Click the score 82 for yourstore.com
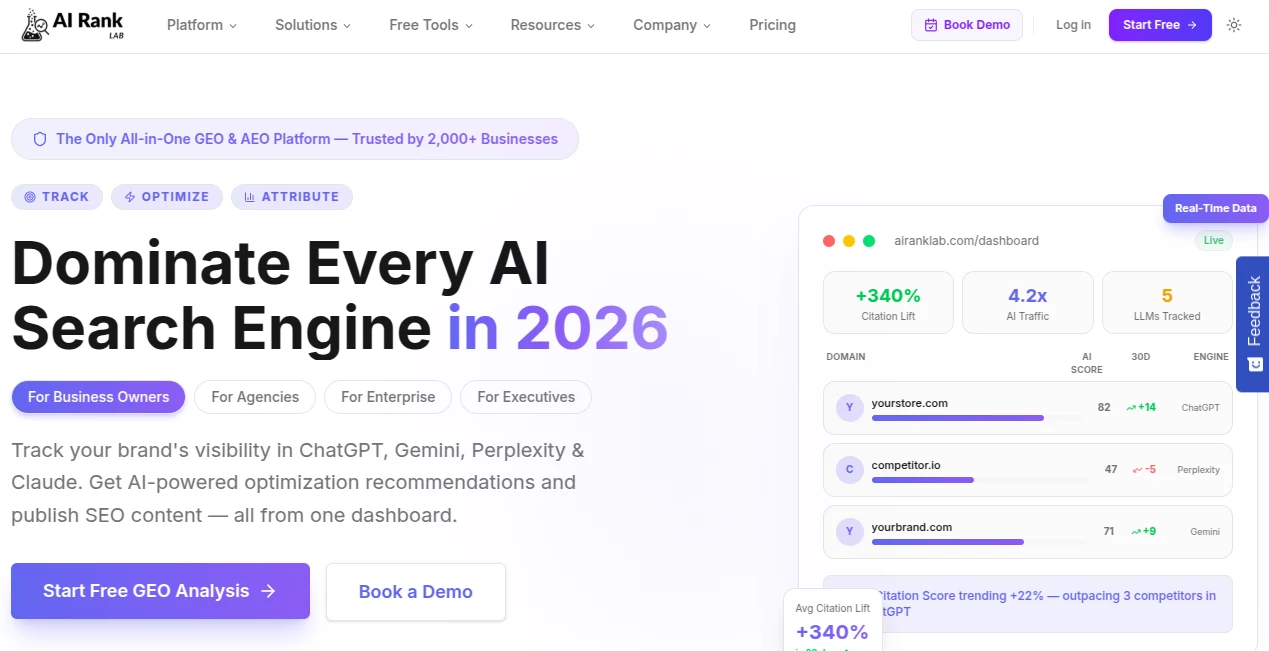Viewport: 1269px width, 651px height. click(1104, 408)
